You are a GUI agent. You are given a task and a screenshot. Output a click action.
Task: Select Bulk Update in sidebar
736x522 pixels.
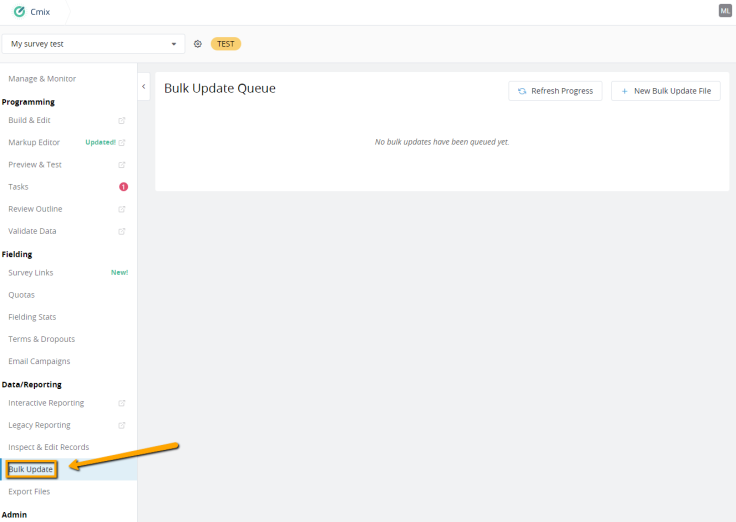point(31,469)
